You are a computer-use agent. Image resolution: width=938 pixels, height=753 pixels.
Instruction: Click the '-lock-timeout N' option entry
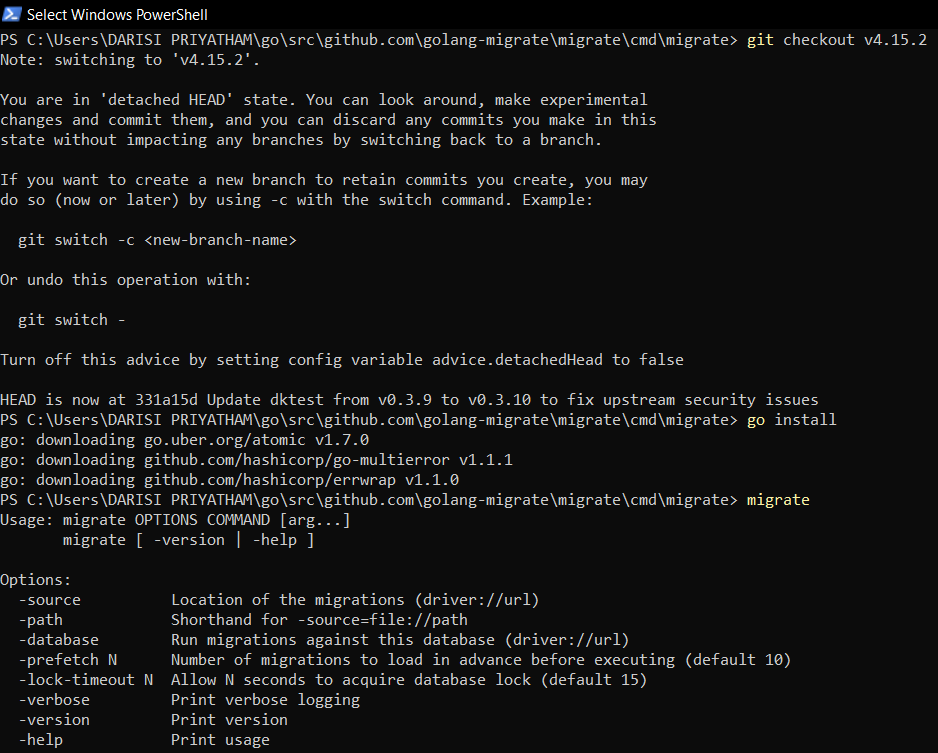tap(85, 680)
